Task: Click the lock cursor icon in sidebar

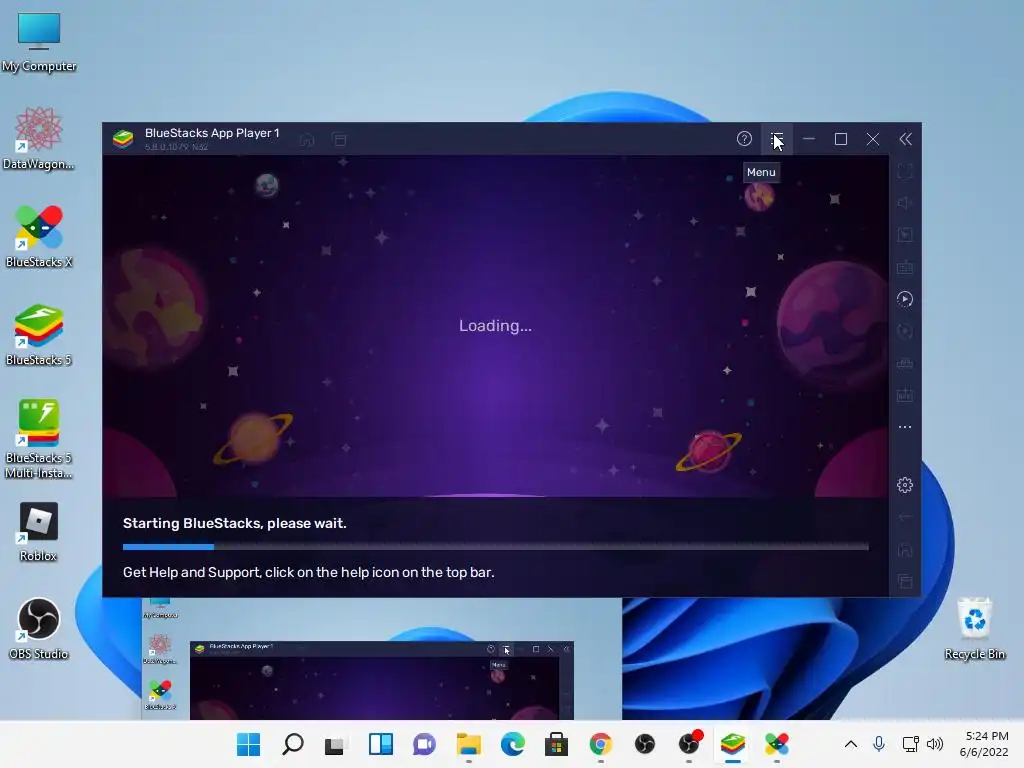Action: 904,235
